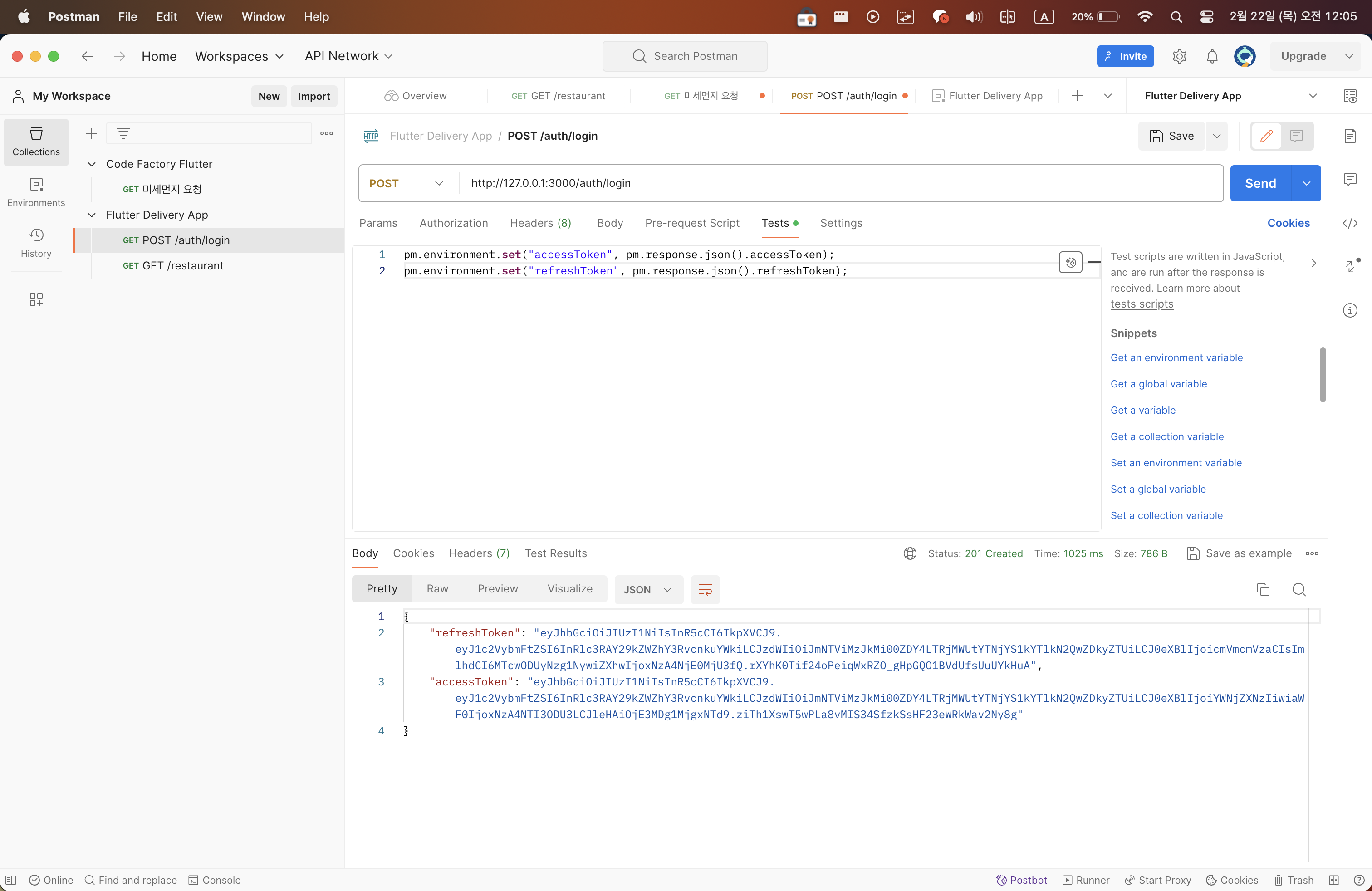Open response more options dots
This screenshot has height=891, width=1372.
tap(1312, 553)
